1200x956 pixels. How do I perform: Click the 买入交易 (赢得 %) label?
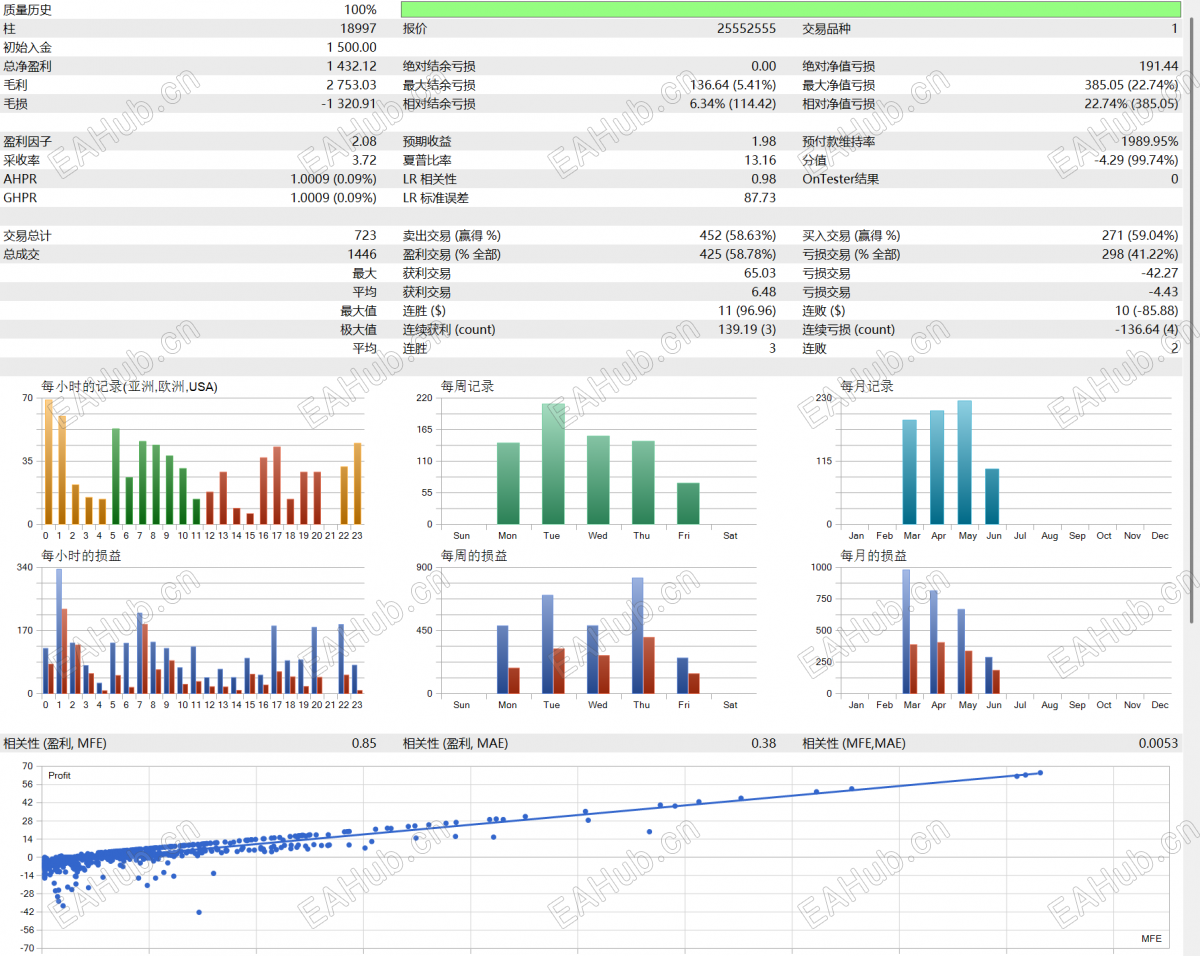click(851, 237)
